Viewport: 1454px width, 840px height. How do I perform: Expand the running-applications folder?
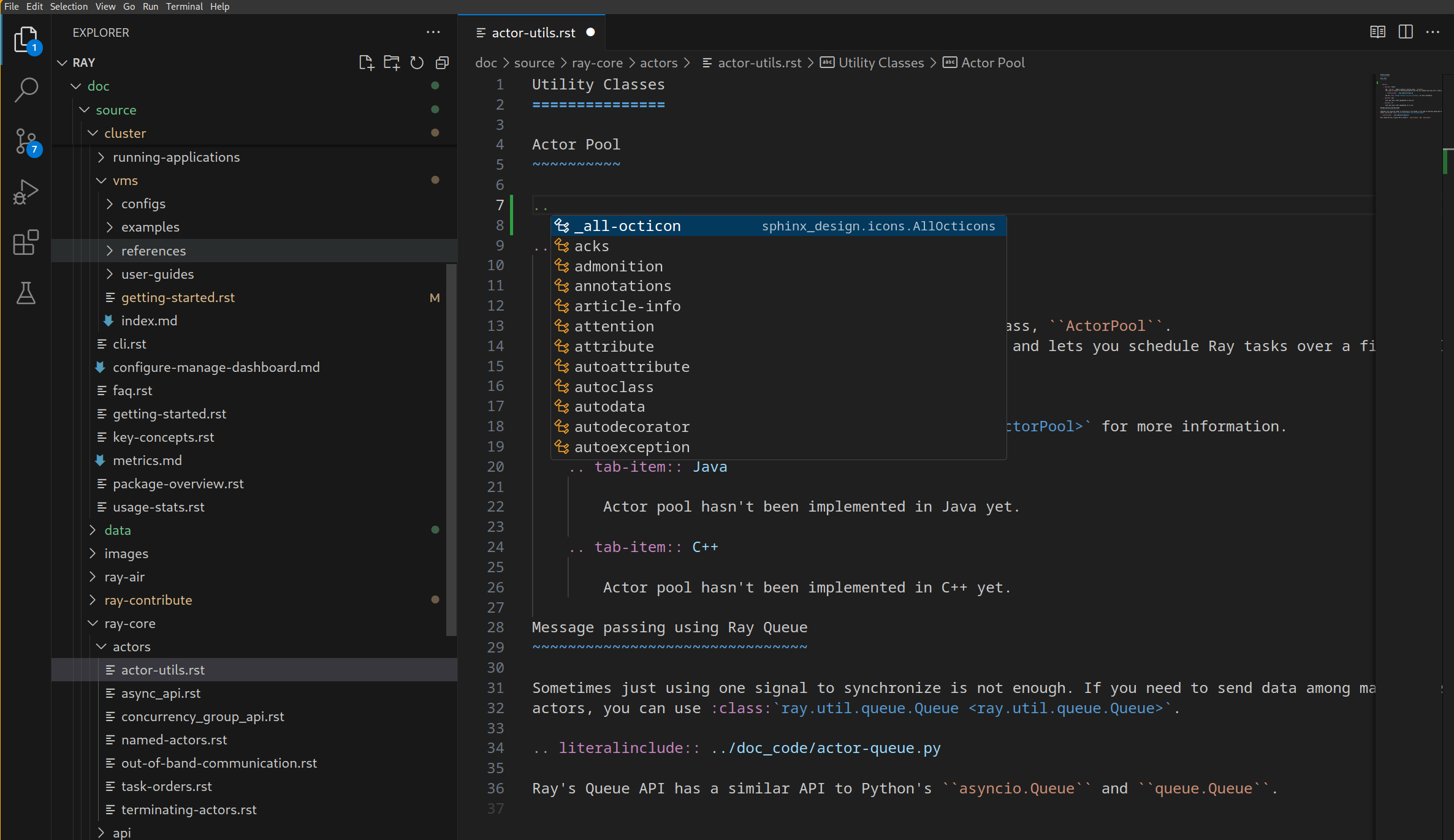tap(176, 157)
